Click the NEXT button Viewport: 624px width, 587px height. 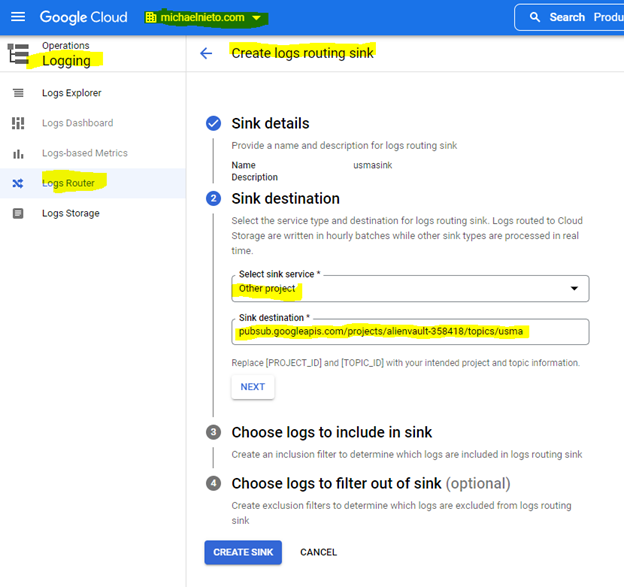click(x=253, y=387)
